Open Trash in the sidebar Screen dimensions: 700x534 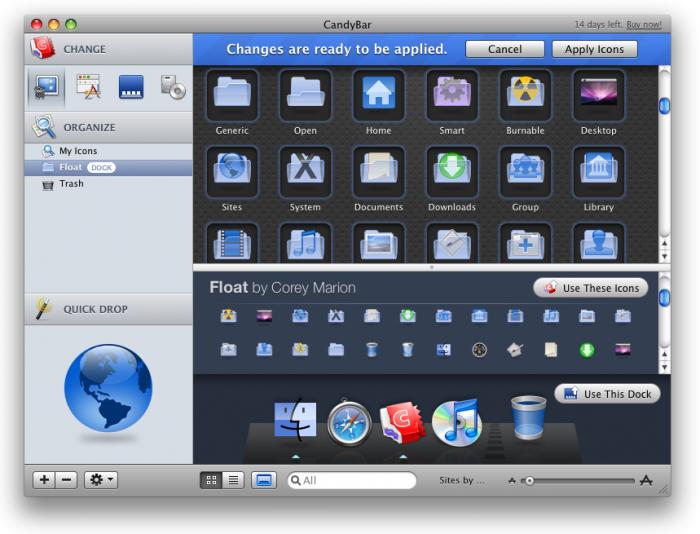tap(108, 184)
